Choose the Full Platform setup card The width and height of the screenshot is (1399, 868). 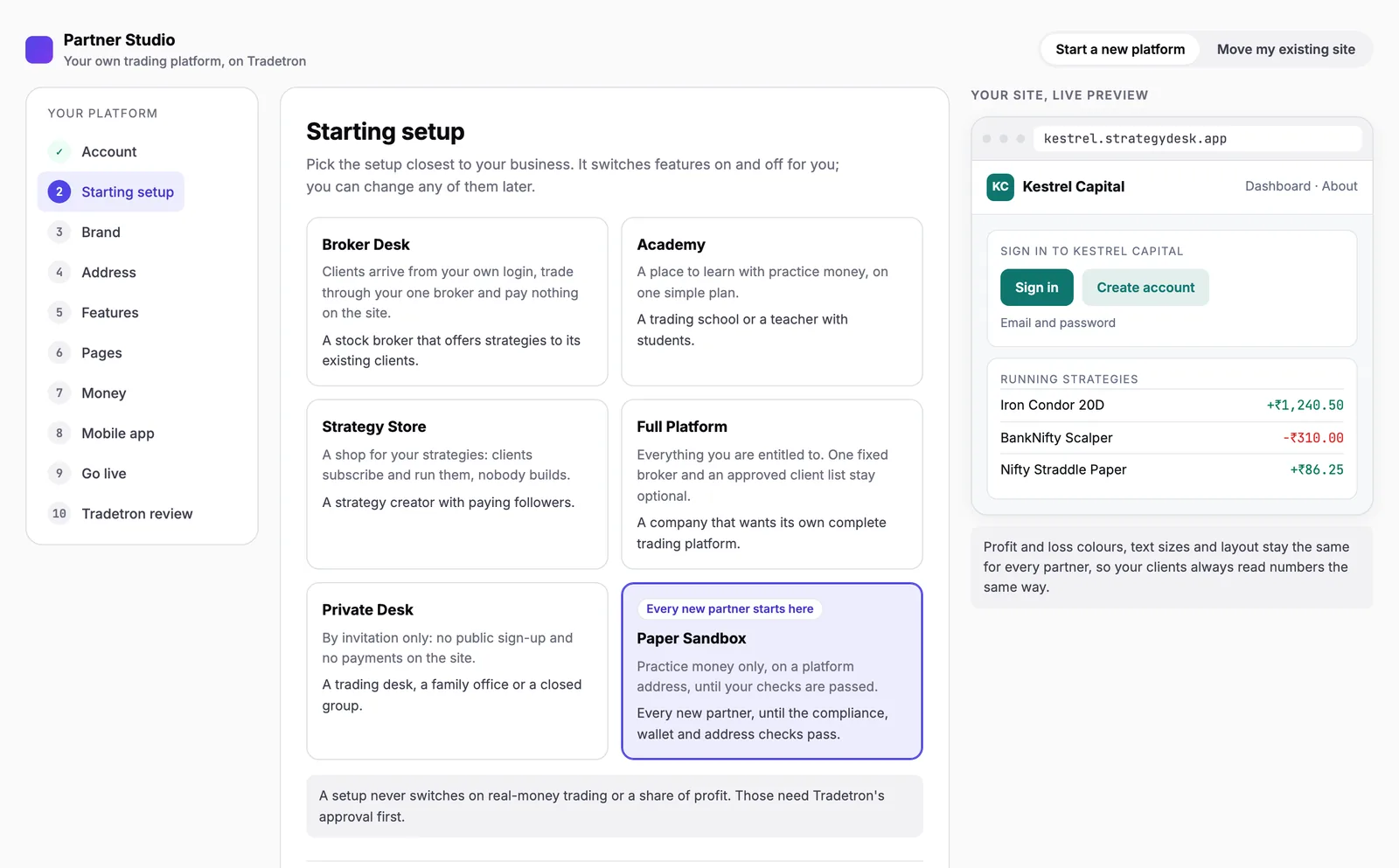click(x=772, y=484)
